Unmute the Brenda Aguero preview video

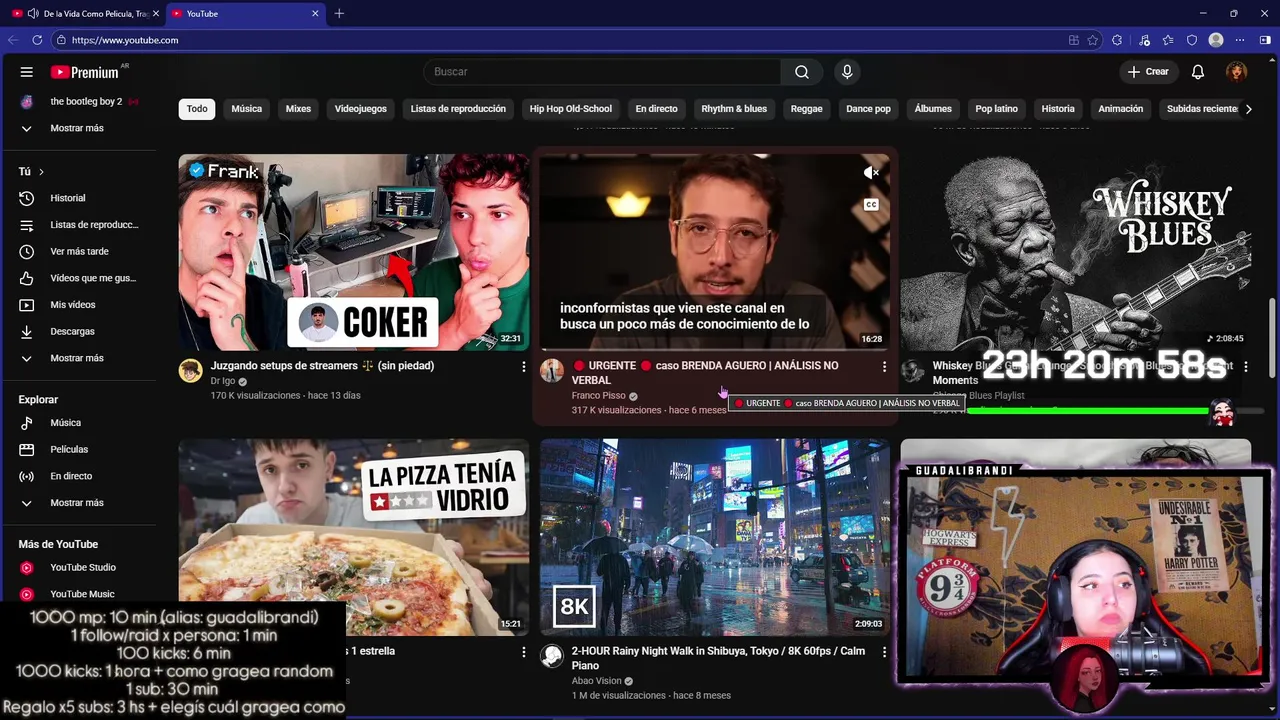coord(871,173)
